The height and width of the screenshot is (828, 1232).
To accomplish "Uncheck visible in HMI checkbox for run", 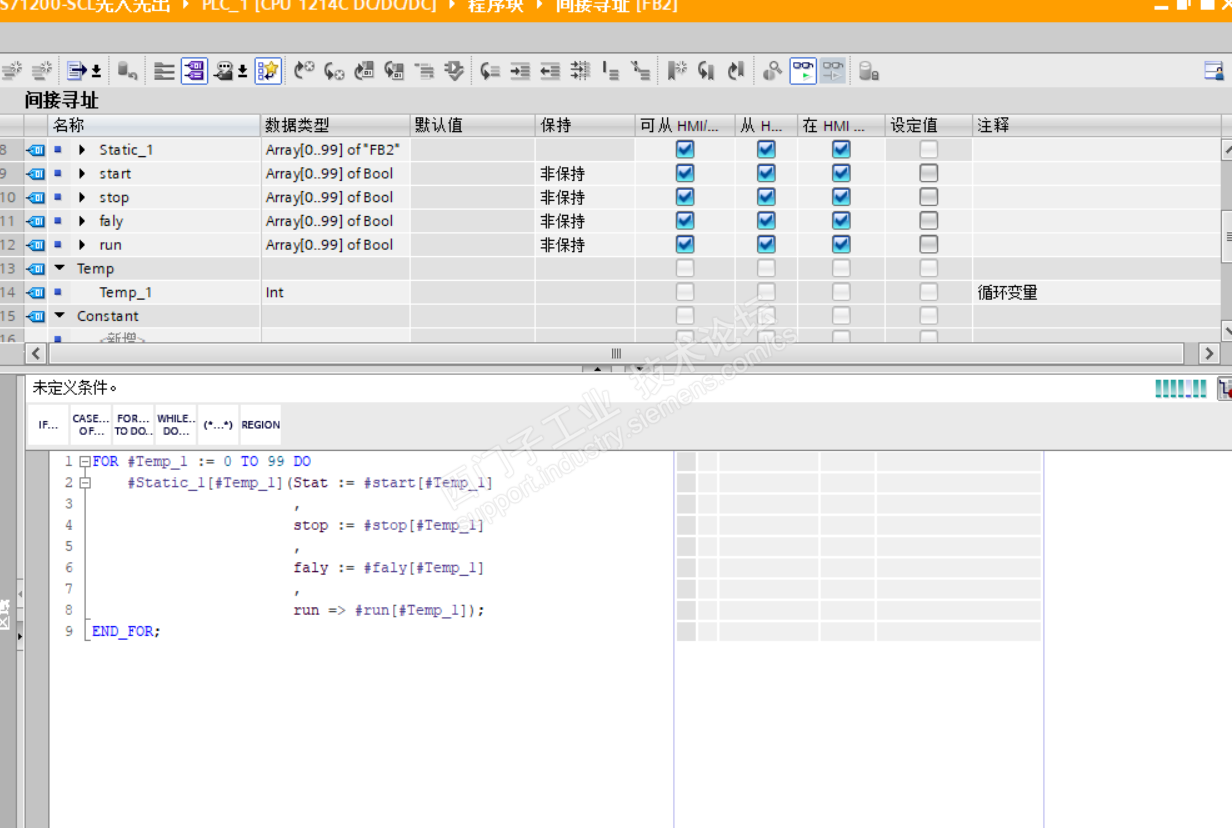I will pyautogui.click(x=841, y=245).
